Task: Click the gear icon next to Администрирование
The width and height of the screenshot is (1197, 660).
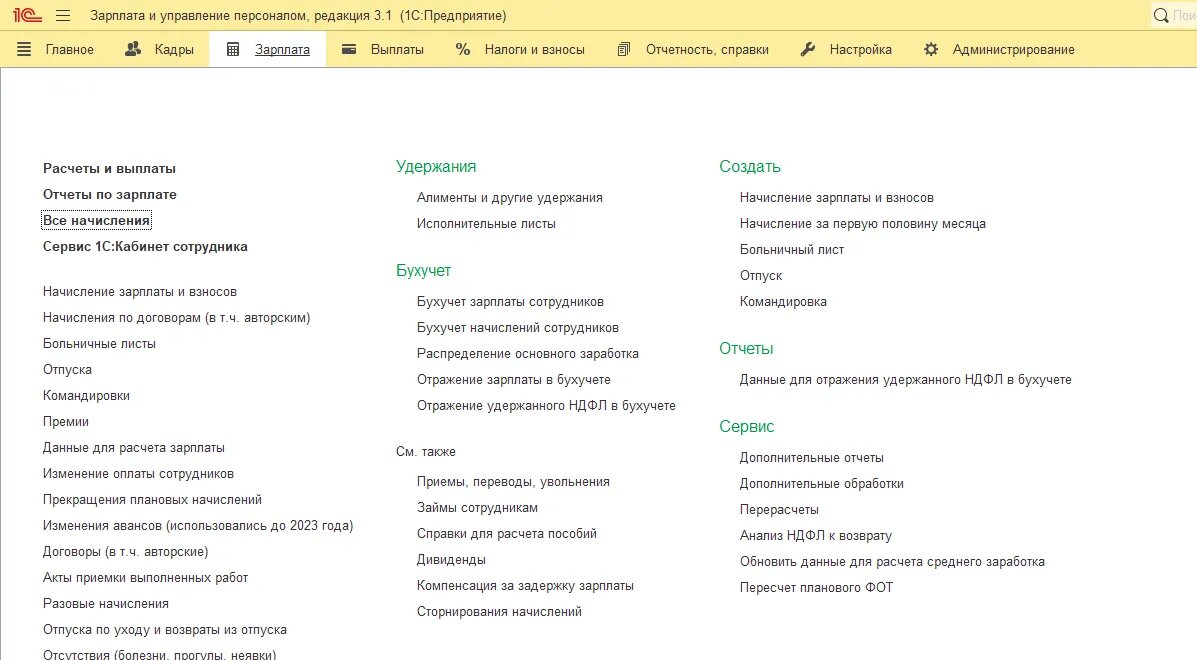Action: coord(930,48)
